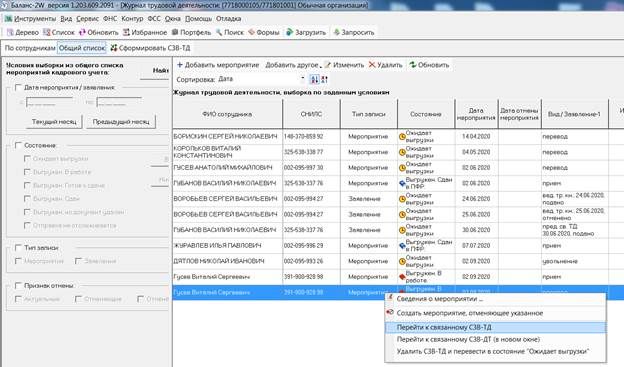Open the Сортировка Дата dropdown
The height and width of the screenshot is (367, 624).
tap(303, 79)
